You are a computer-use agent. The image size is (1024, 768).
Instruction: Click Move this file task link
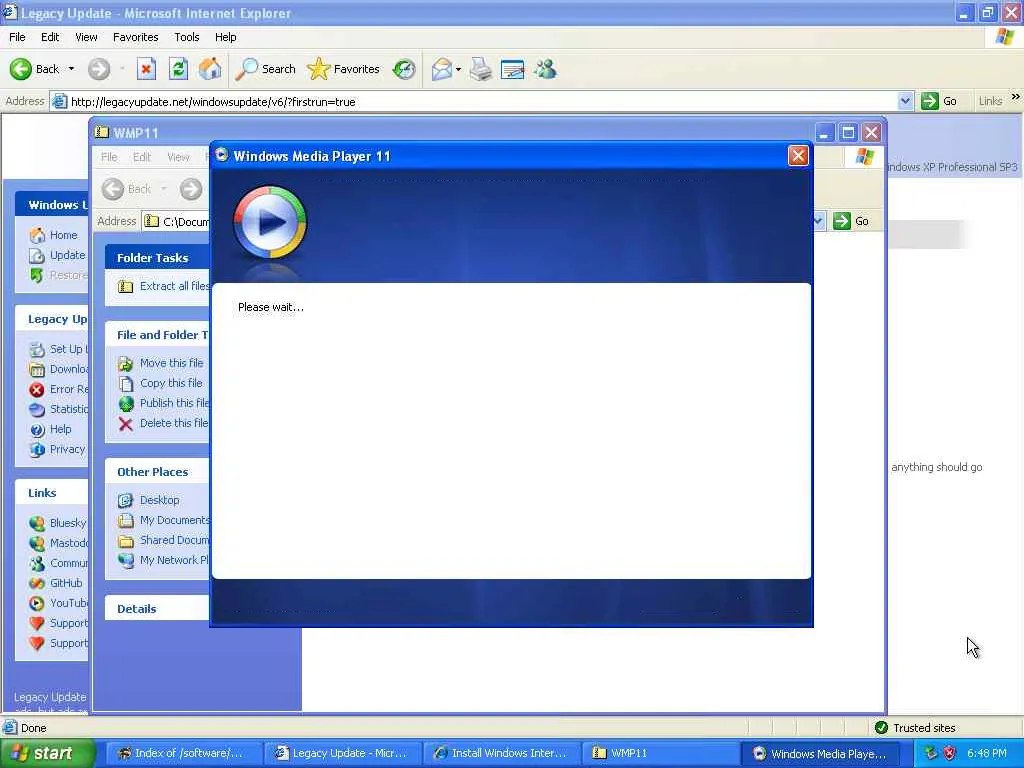click(161, 363)
